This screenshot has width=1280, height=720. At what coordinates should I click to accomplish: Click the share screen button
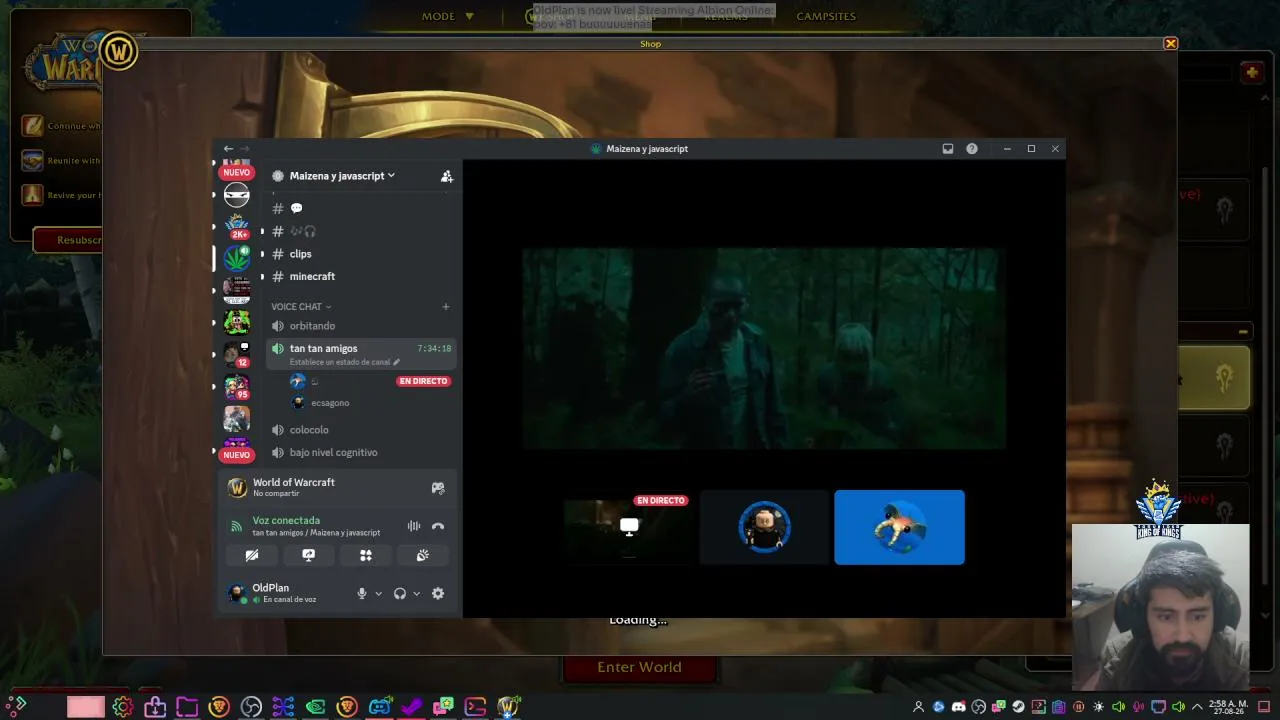coord(309,556)
